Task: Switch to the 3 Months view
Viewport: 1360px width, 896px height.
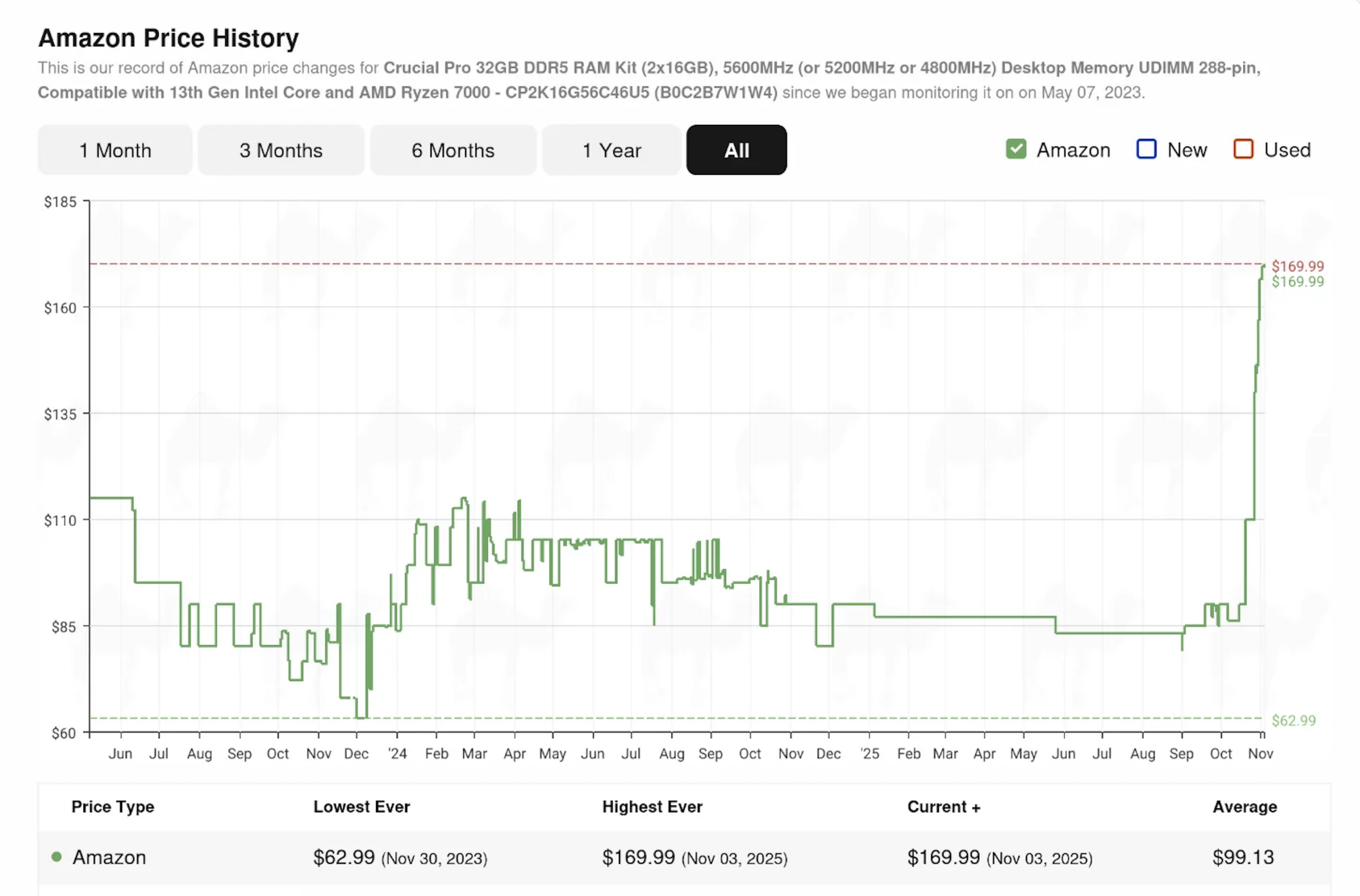Action: (280, 150)
